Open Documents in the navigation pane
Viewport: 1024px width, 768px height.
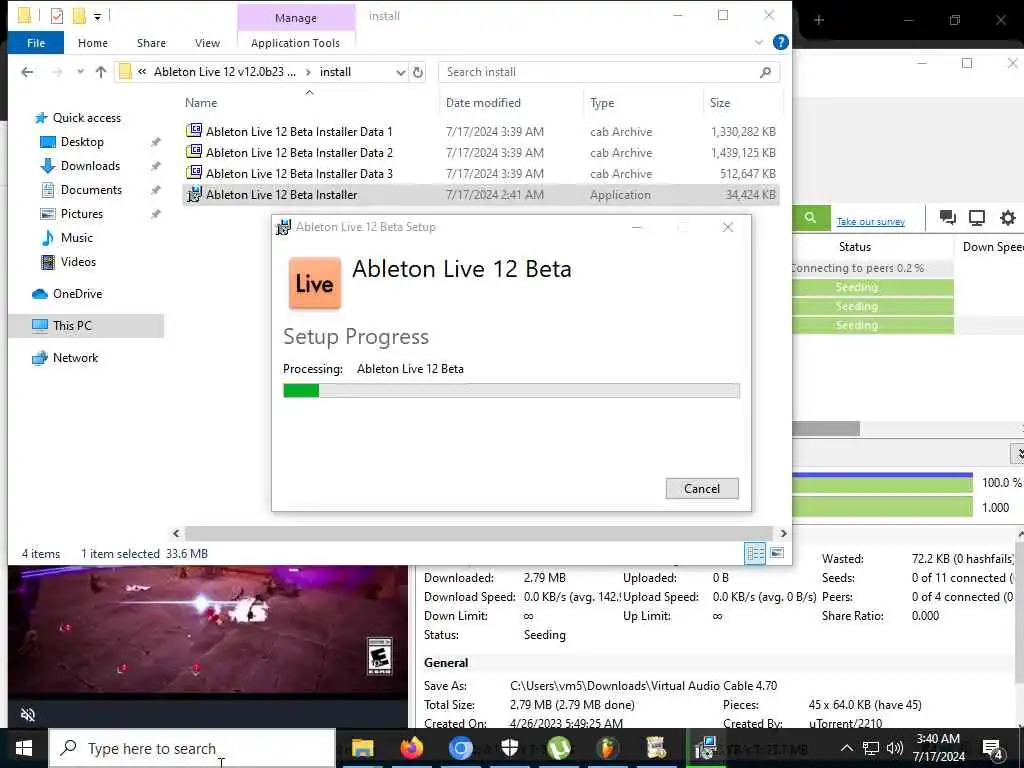91,189
